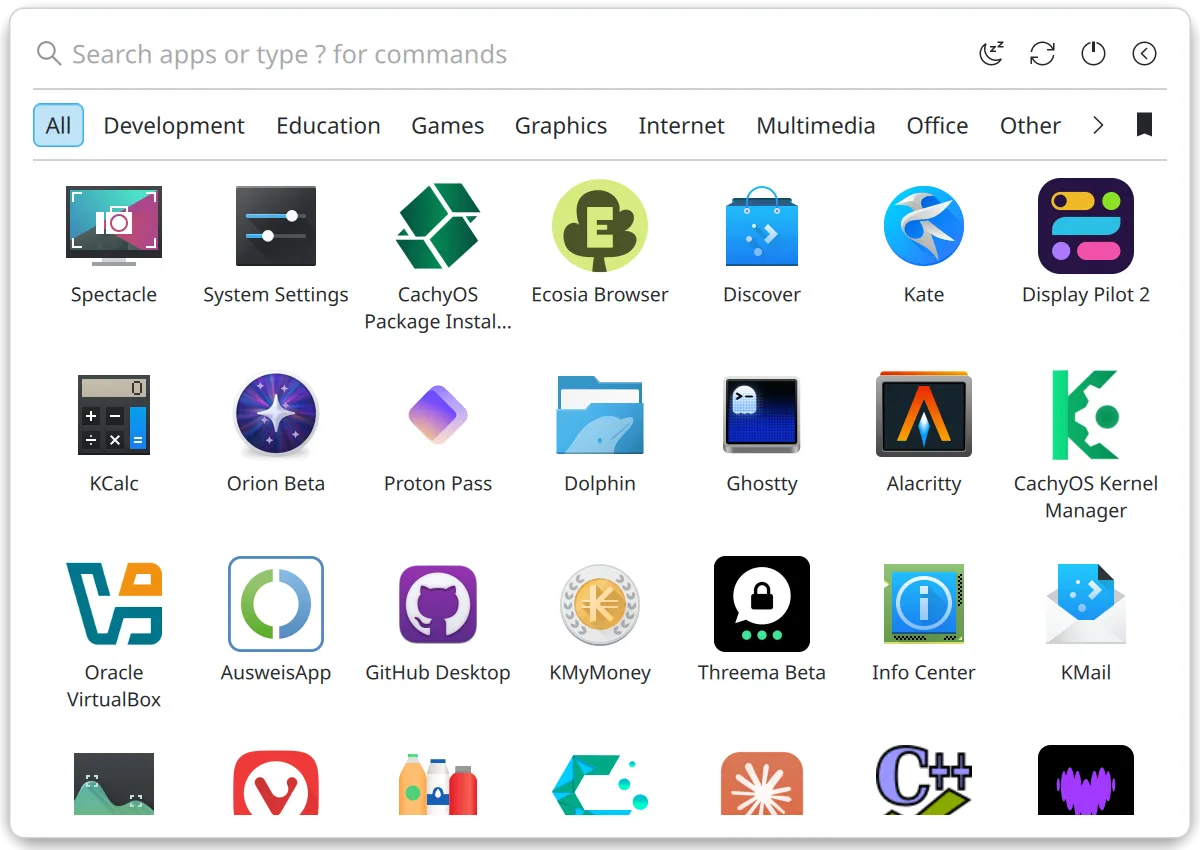This screenshot has height=850, width=1200.
Task: Open Display Pilot 2
Action: 1086,226
